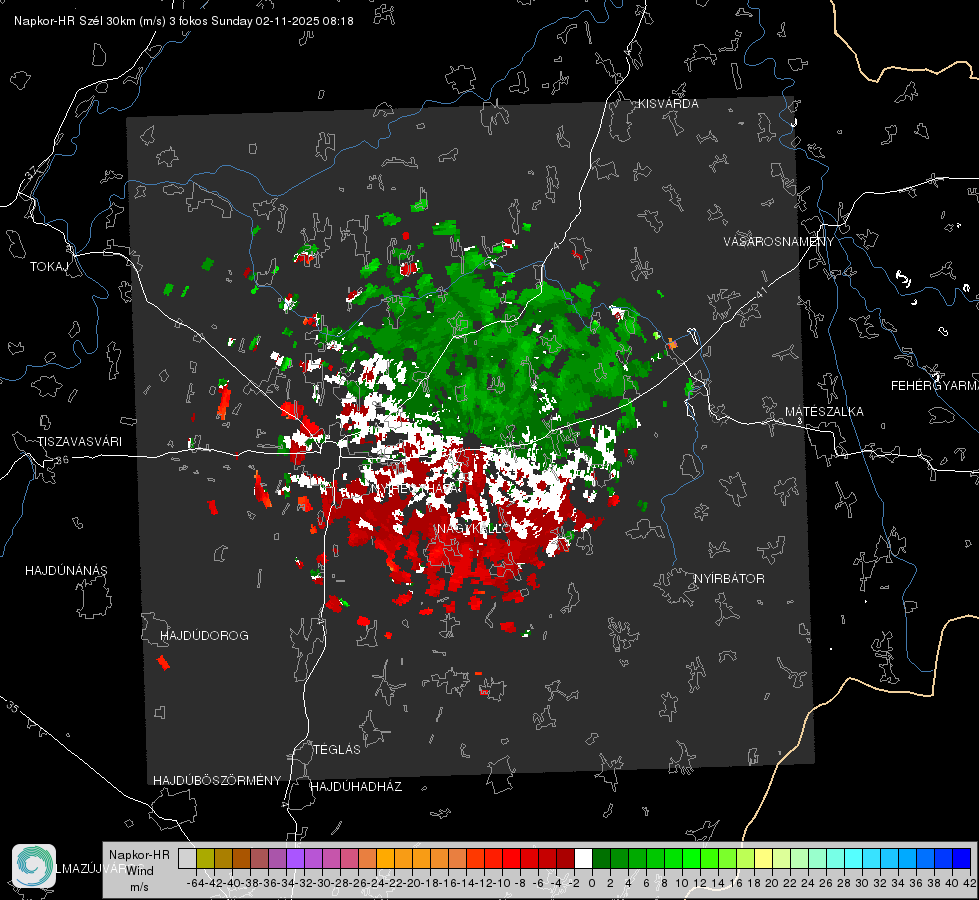Click the TÉGLÁS map label
Viewport: 979px width, 900px height.
pyautogui.click(x=337, y=749)
